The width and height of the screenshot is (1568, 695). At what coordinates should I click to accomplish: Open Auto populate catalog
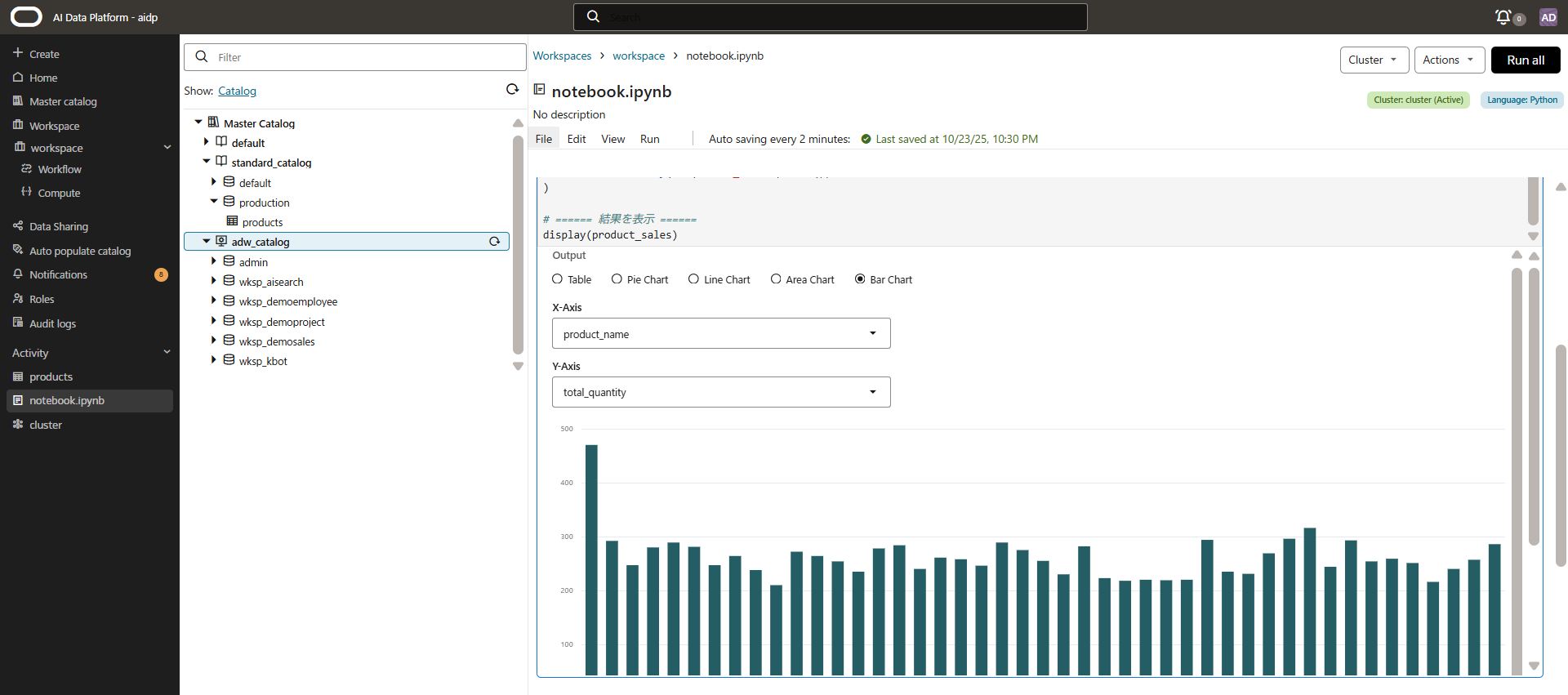click(x=80, y=251)
